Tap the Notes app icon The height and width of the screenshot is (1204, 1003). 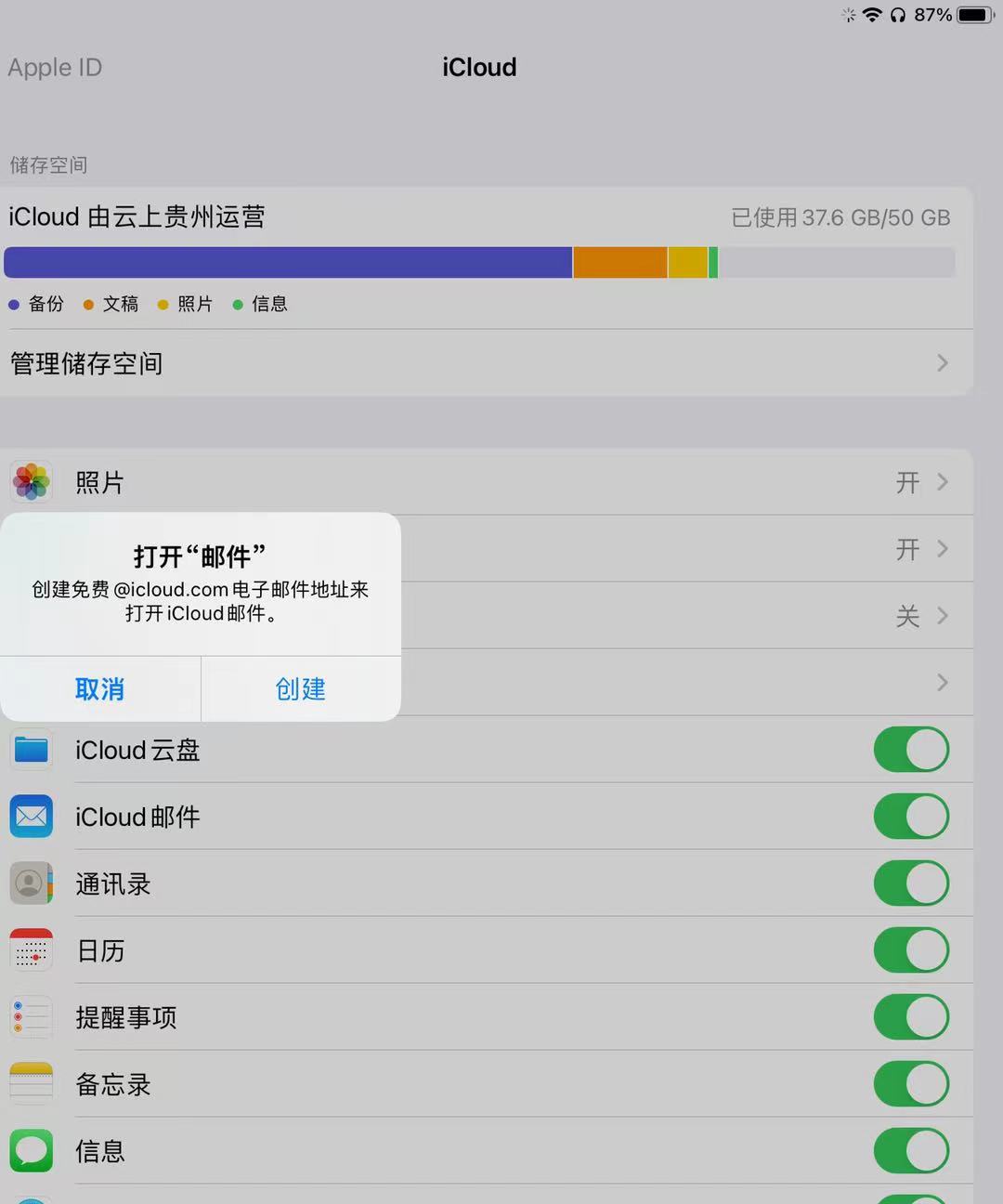(x=32, y=1084)
